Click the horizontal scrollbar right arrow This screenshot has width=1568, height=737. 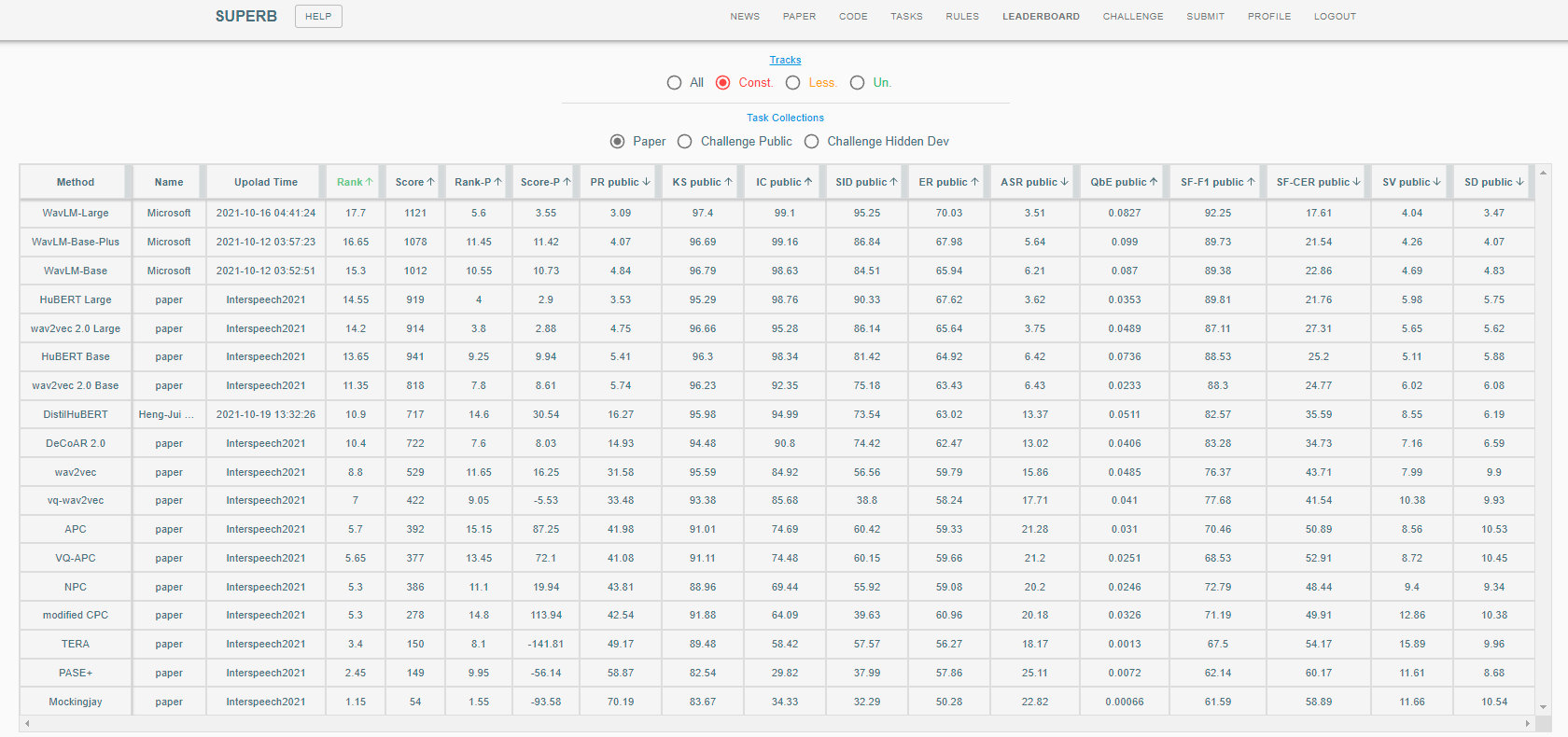[x=1528, y=723]
